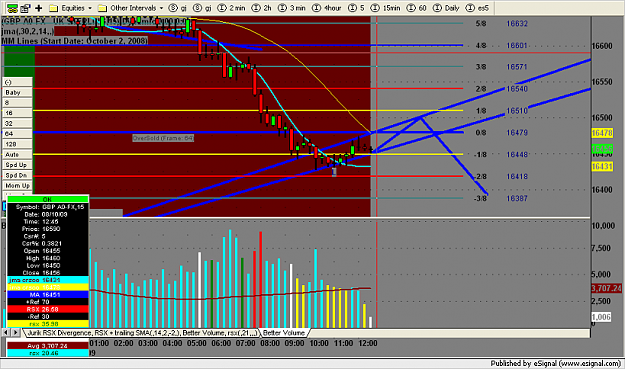Click the 08:00 time axis label
Viewport: 625px width, 369px height.
click(270, 343)
